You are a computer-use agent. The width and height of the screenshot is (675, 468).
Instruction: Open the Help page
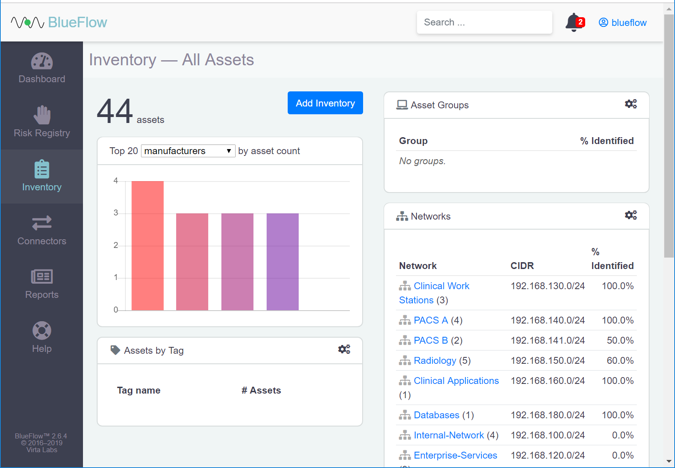tap(41, 339)
